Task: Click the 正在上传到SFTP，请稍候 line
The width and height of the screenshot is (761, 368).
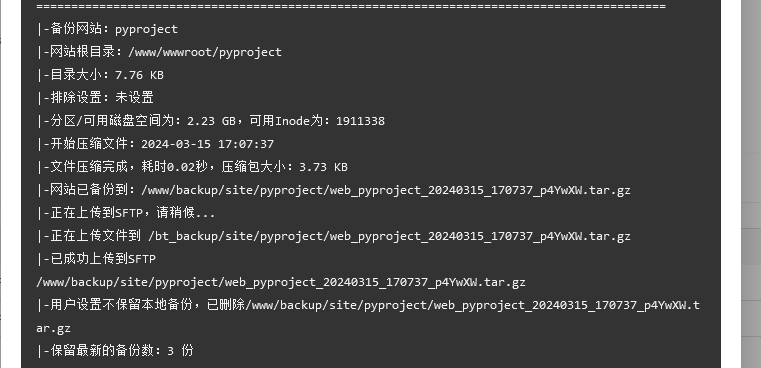Action: coord(126,213)
